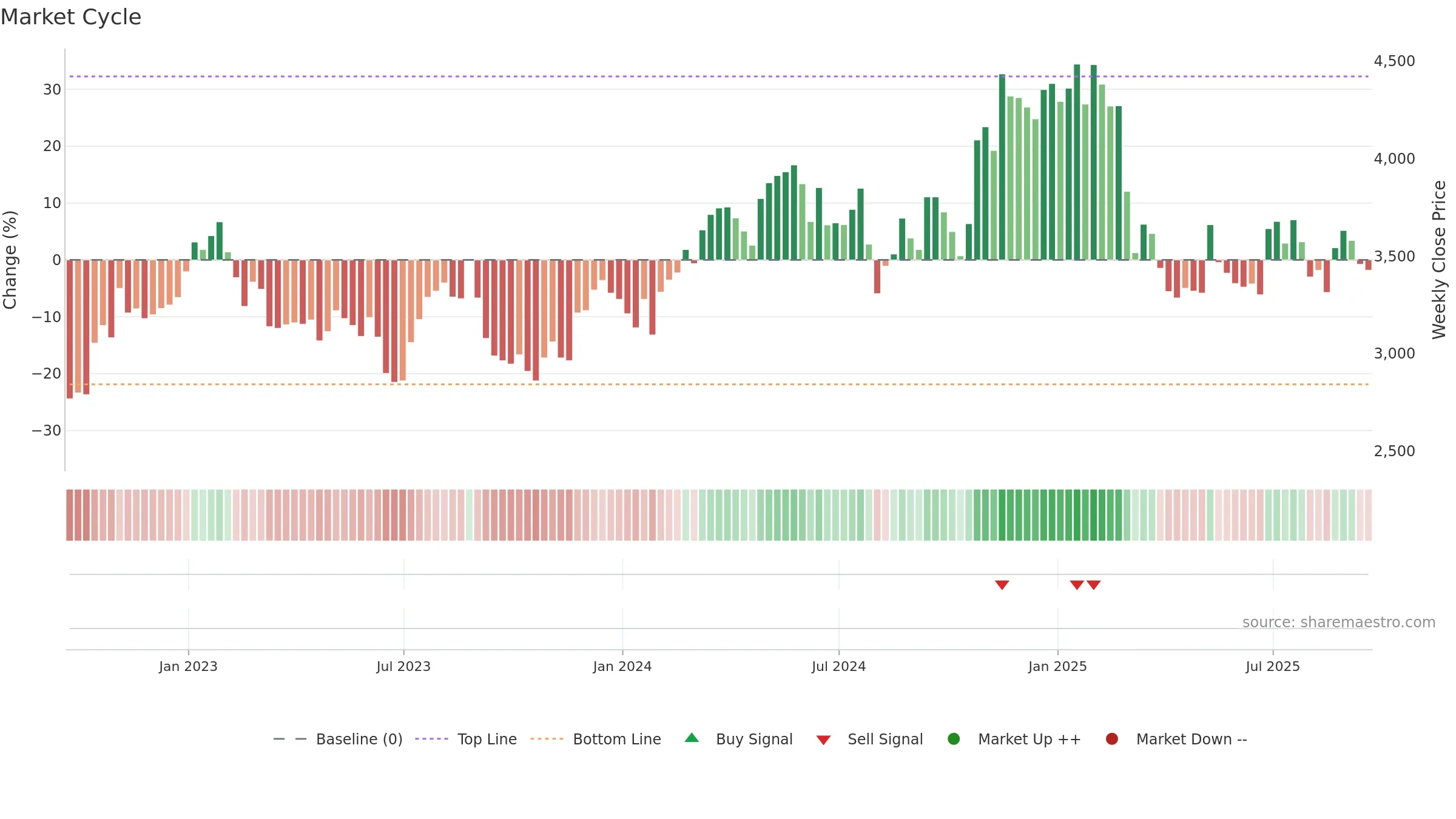Click the second sell signal marker after Jan 2025
Screen dimensions: 1456x819
tap(1077, 585)
